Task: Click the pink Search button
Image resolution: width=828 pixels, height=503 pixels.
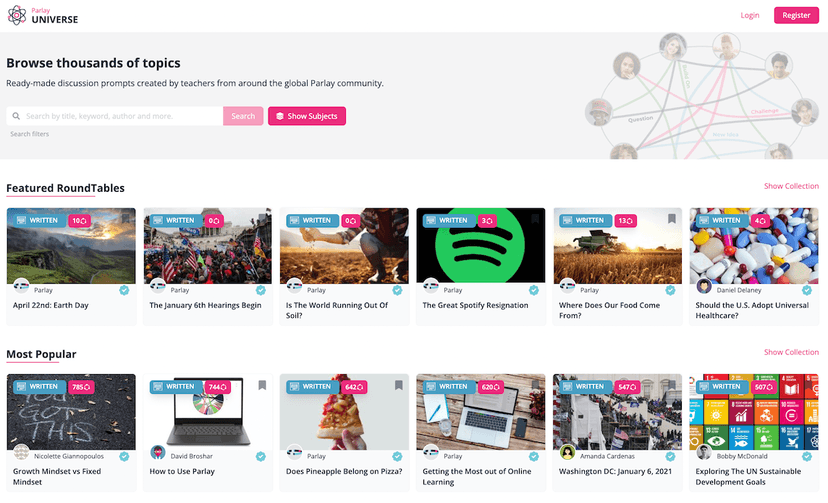Action: tap(243, 116)
